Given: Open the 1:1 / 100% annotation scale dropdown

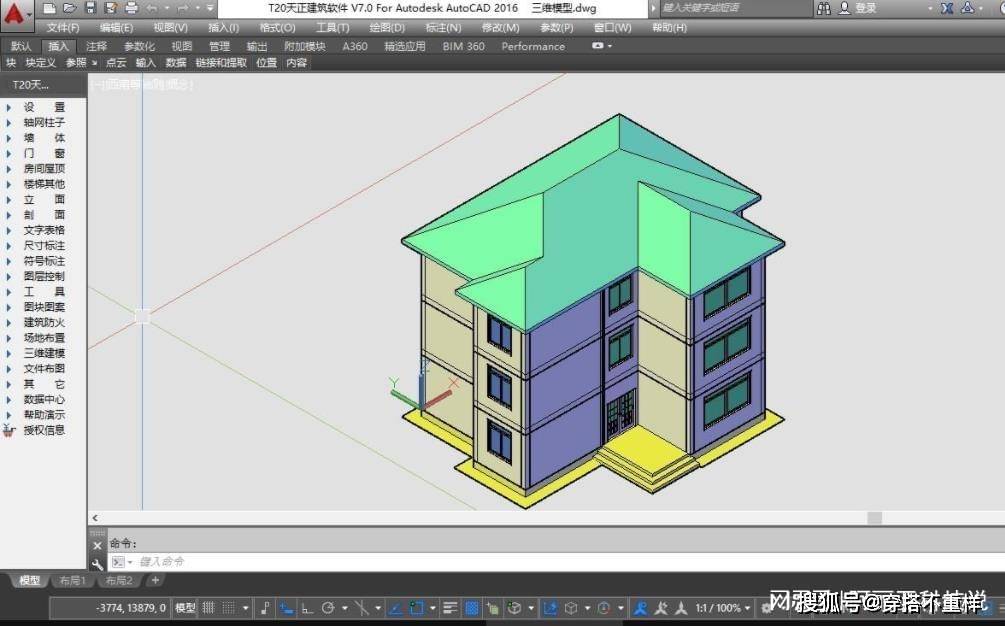Looking at the screenshot, I should pos(722,608).
